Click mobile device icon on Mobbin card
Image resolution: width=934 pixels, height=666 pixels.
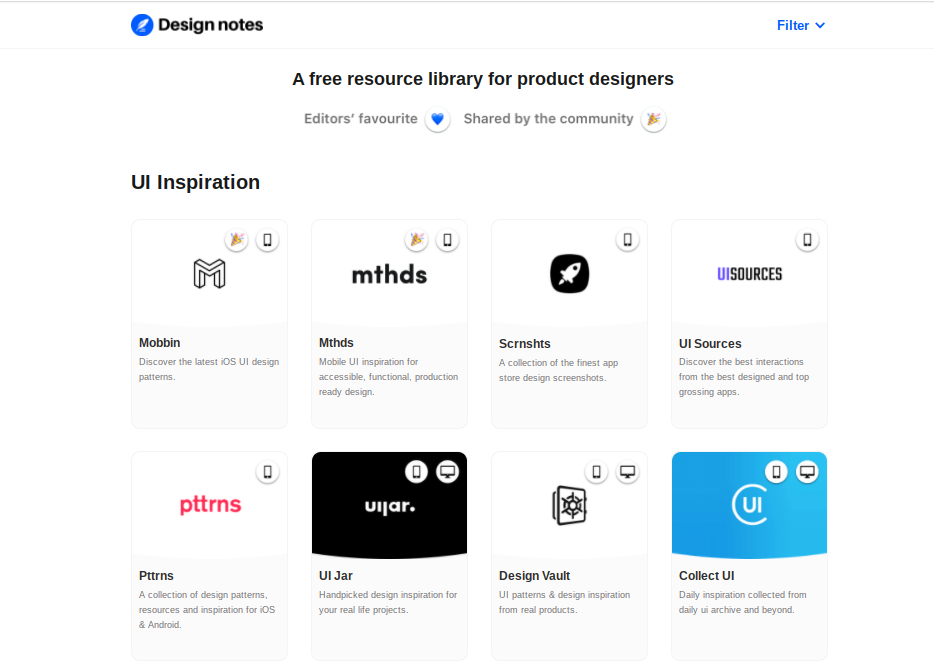(x=267, y=239)
